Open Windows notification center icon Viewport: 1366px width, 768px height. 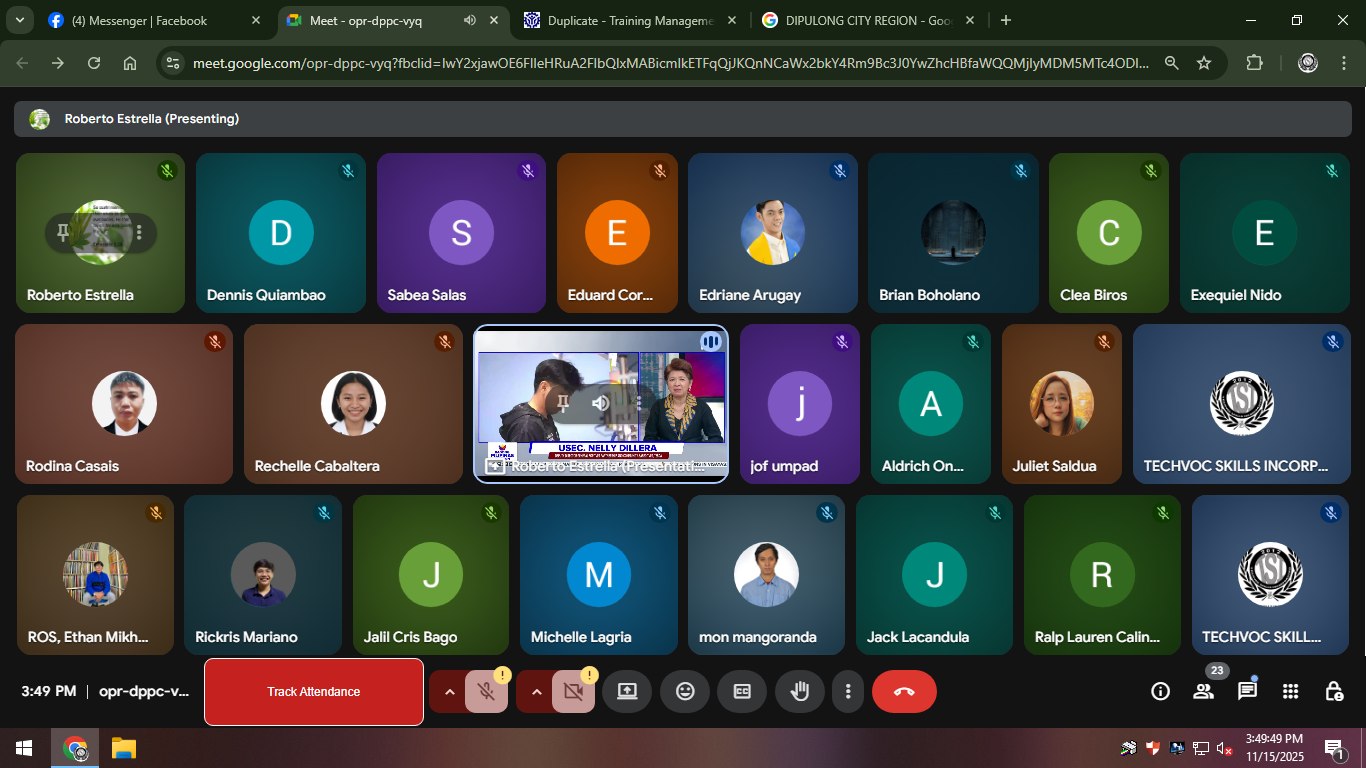pyautogui.click(x=1333, y=748)
